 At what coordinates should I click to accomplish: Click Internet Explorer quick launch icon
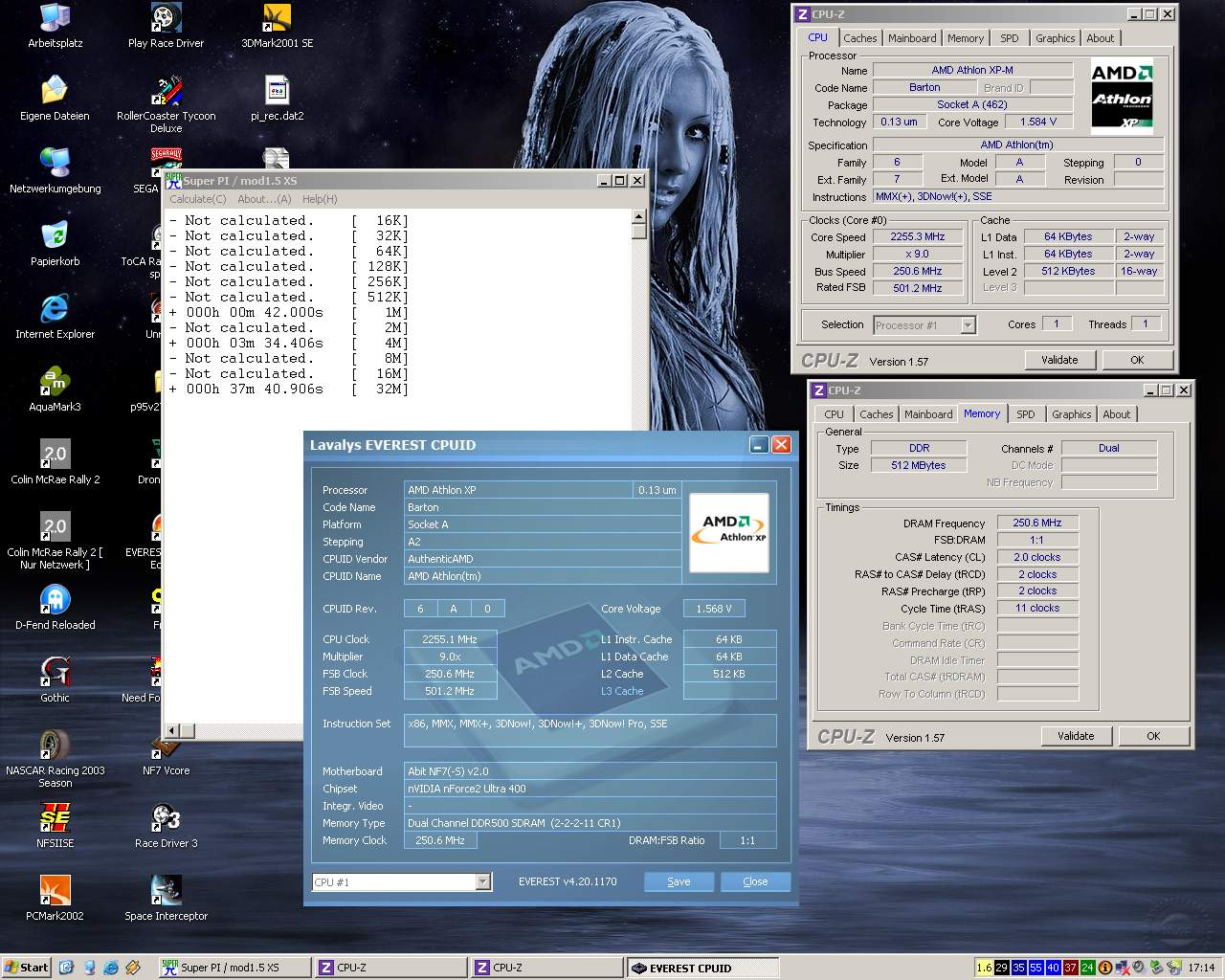point(111,968)
